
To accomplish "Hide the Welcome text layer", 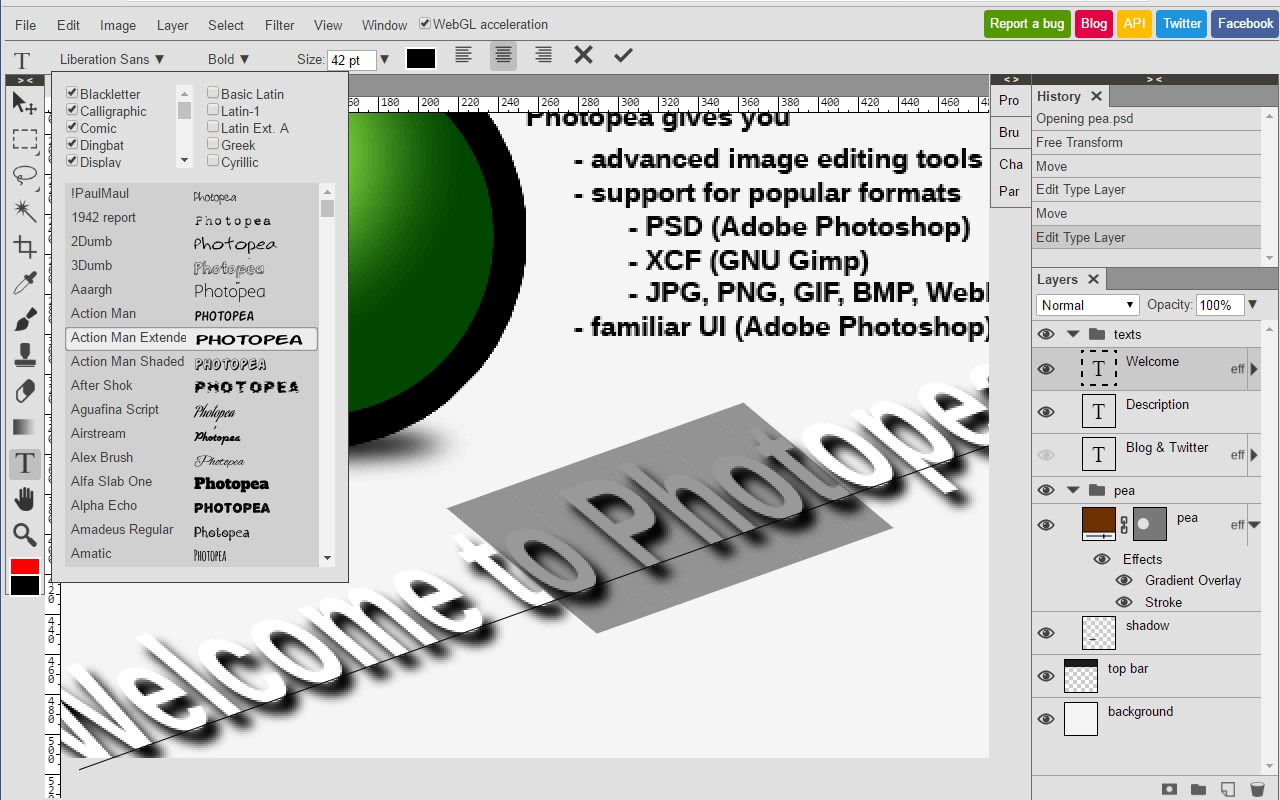I will point(1046,369).
